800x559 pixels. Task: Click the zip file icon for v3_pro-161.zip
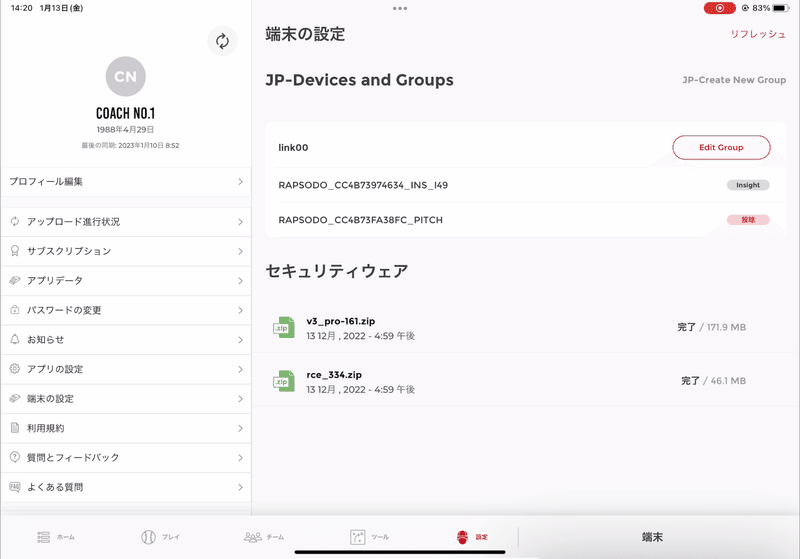click(x=284, y=327)
